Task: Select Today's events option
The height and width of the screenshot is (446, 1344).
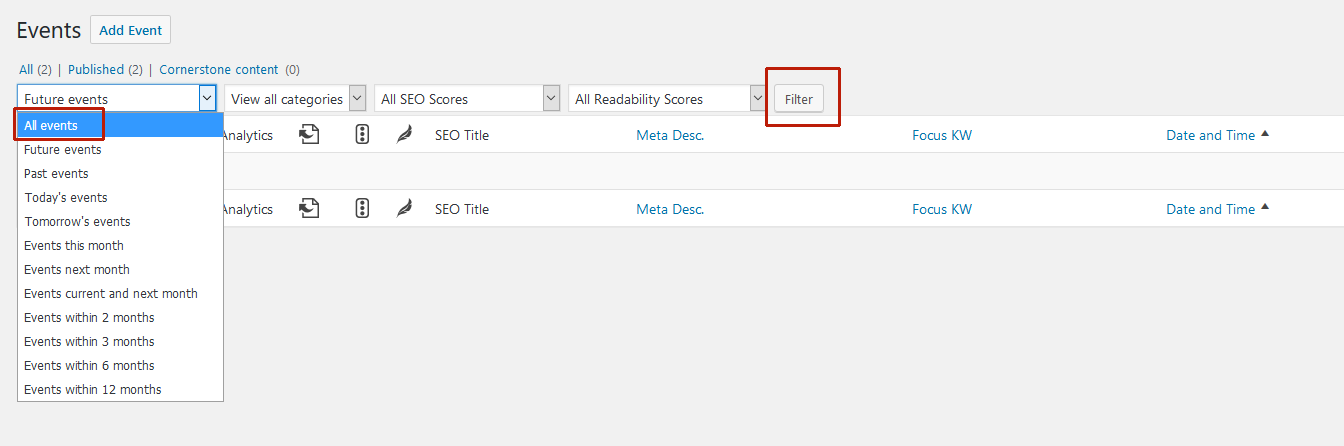Action: 66,198
